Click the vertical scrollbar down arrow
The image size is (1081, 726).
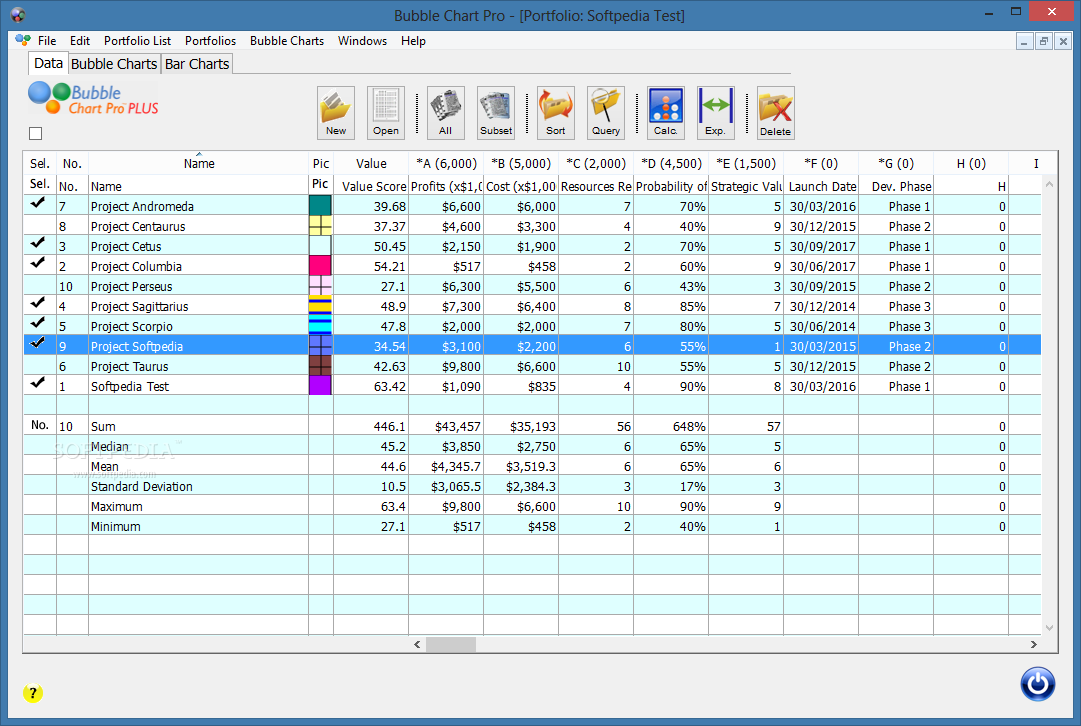[x=1049, y=627]
